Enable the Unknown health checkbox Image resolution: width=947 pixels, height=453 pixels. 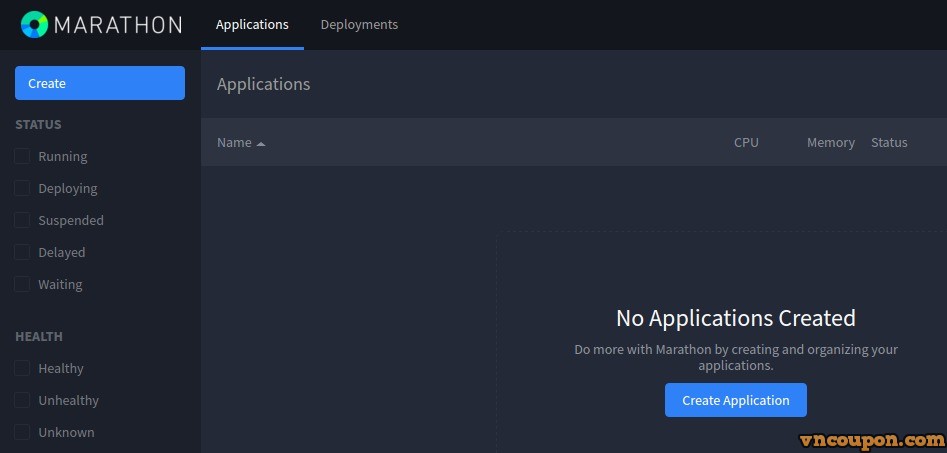(22, 432)
